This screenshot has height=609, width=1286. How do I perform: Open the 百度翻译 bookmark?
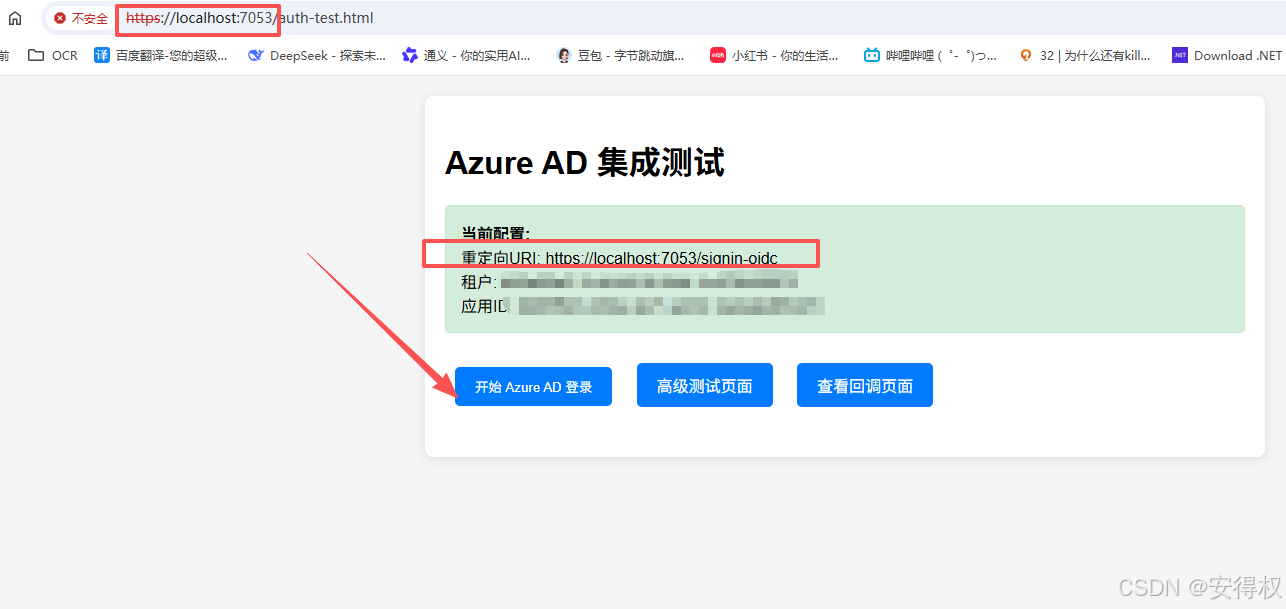click(x=161, y=56)
